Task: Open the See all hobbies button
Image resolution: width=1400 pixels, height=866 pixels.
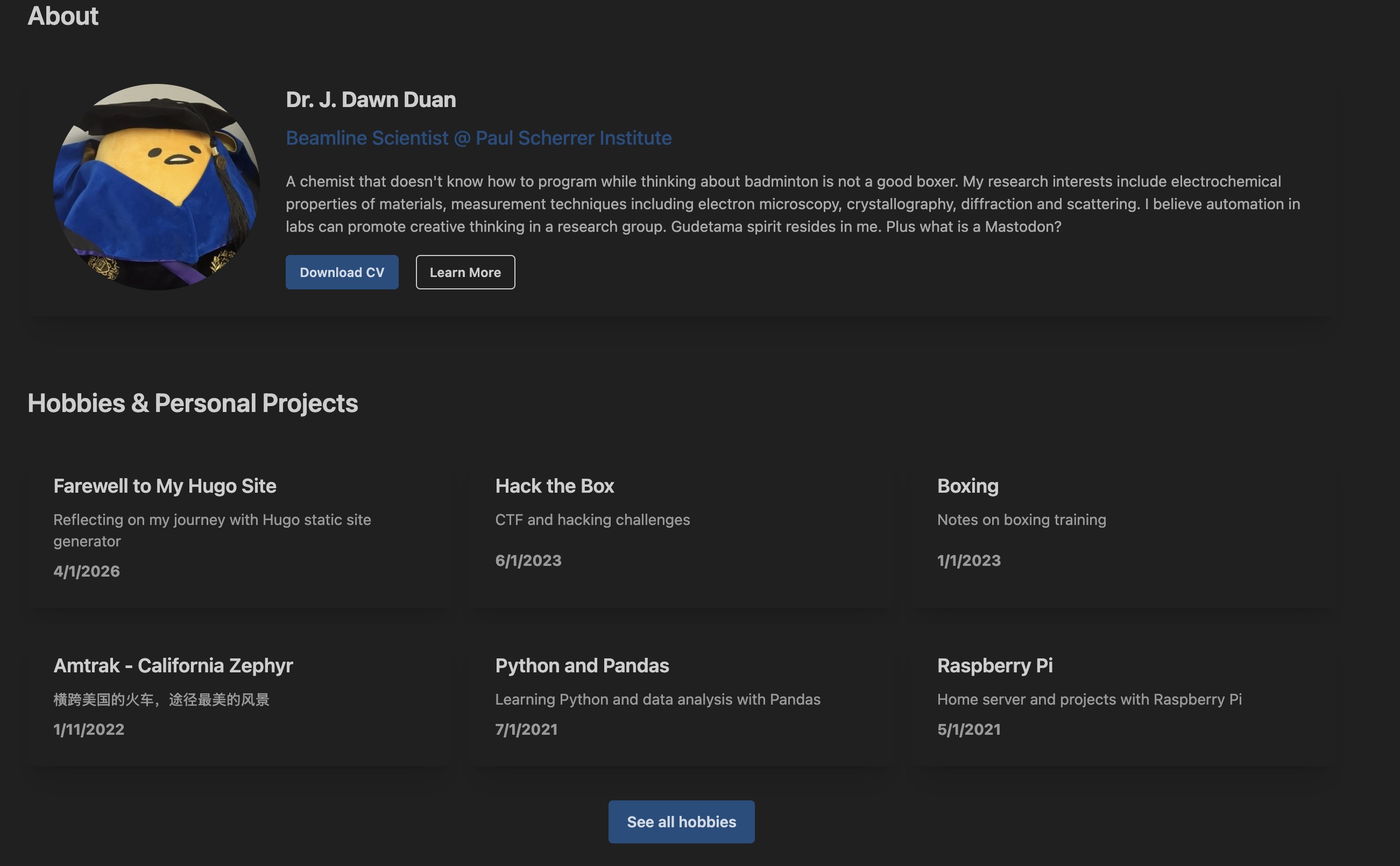Action: point(681,821)
